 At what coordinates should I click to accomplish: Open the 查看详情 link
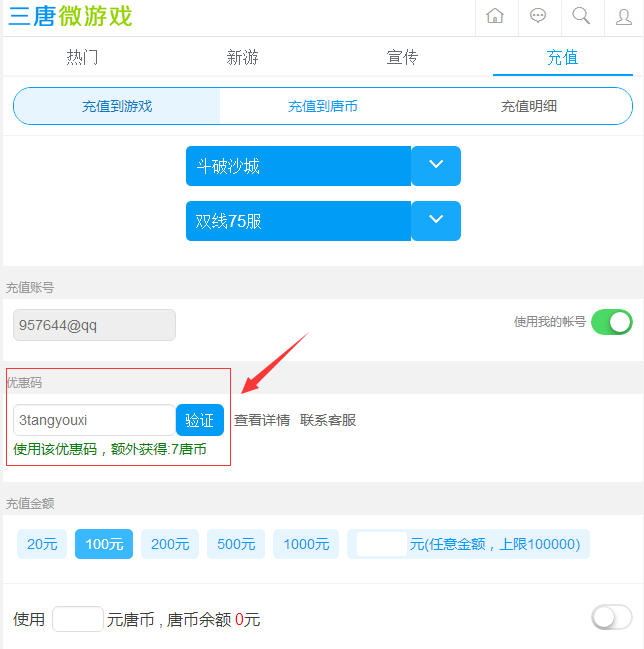click(262, 420)
